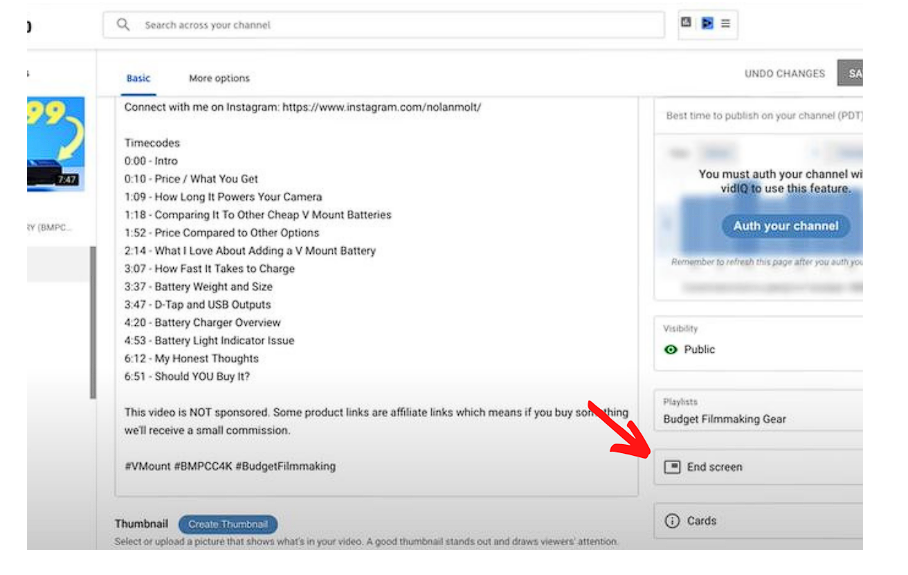
Task: Click the green Public eye icon
Action: [671, 350]
